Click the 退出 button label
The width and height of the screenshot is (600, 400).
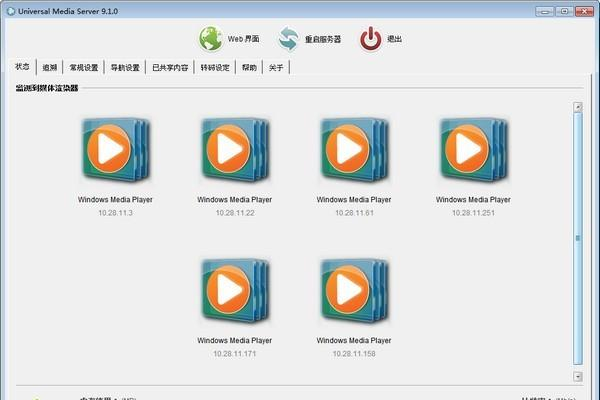click(x=395, y=39)
